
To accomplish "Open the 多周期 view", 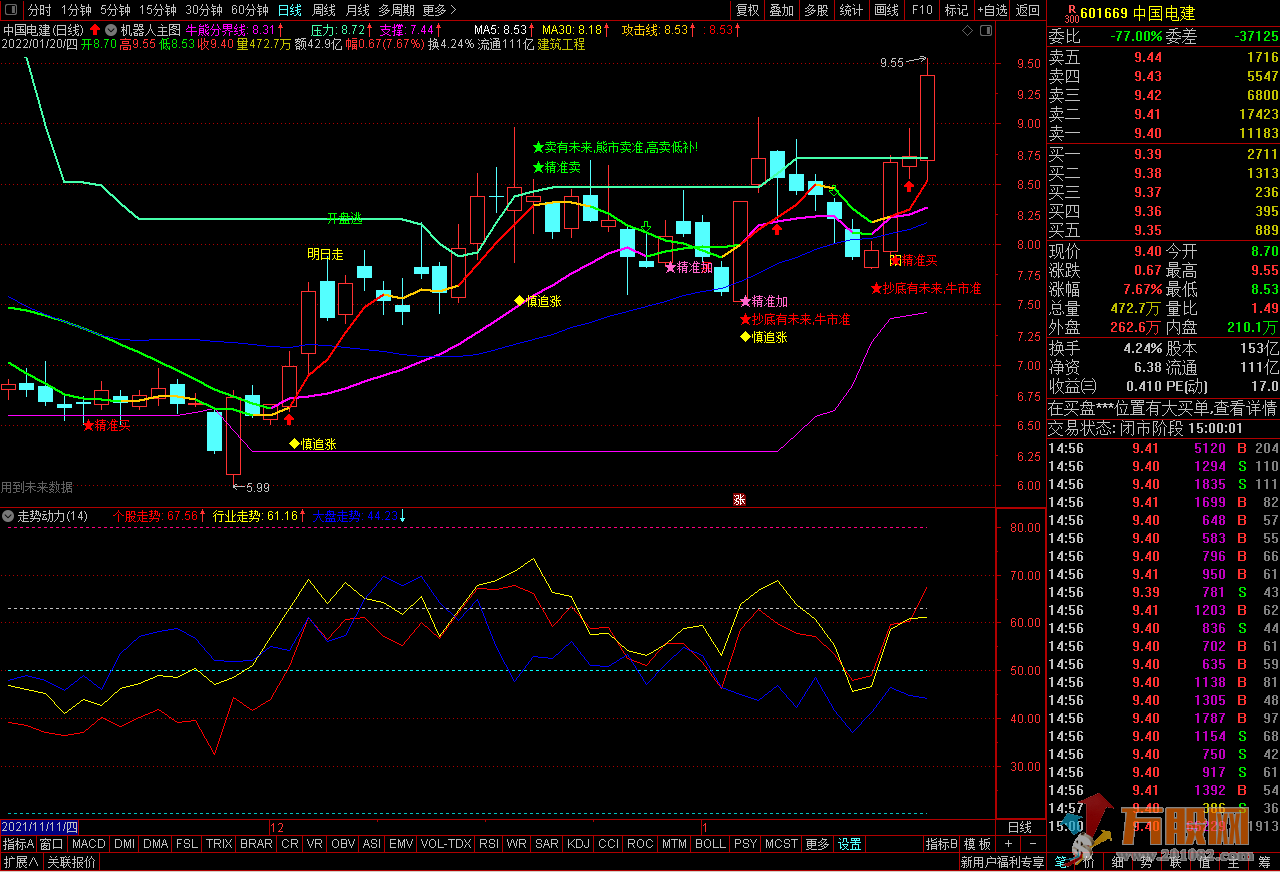I will pos(396,10).
